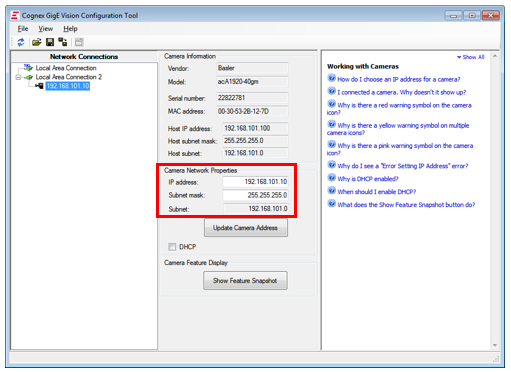The height and width of the screenshot is (372, 511).
Task: Collapse the Local Area Connection 2 tree node
Action: (18, 77)
